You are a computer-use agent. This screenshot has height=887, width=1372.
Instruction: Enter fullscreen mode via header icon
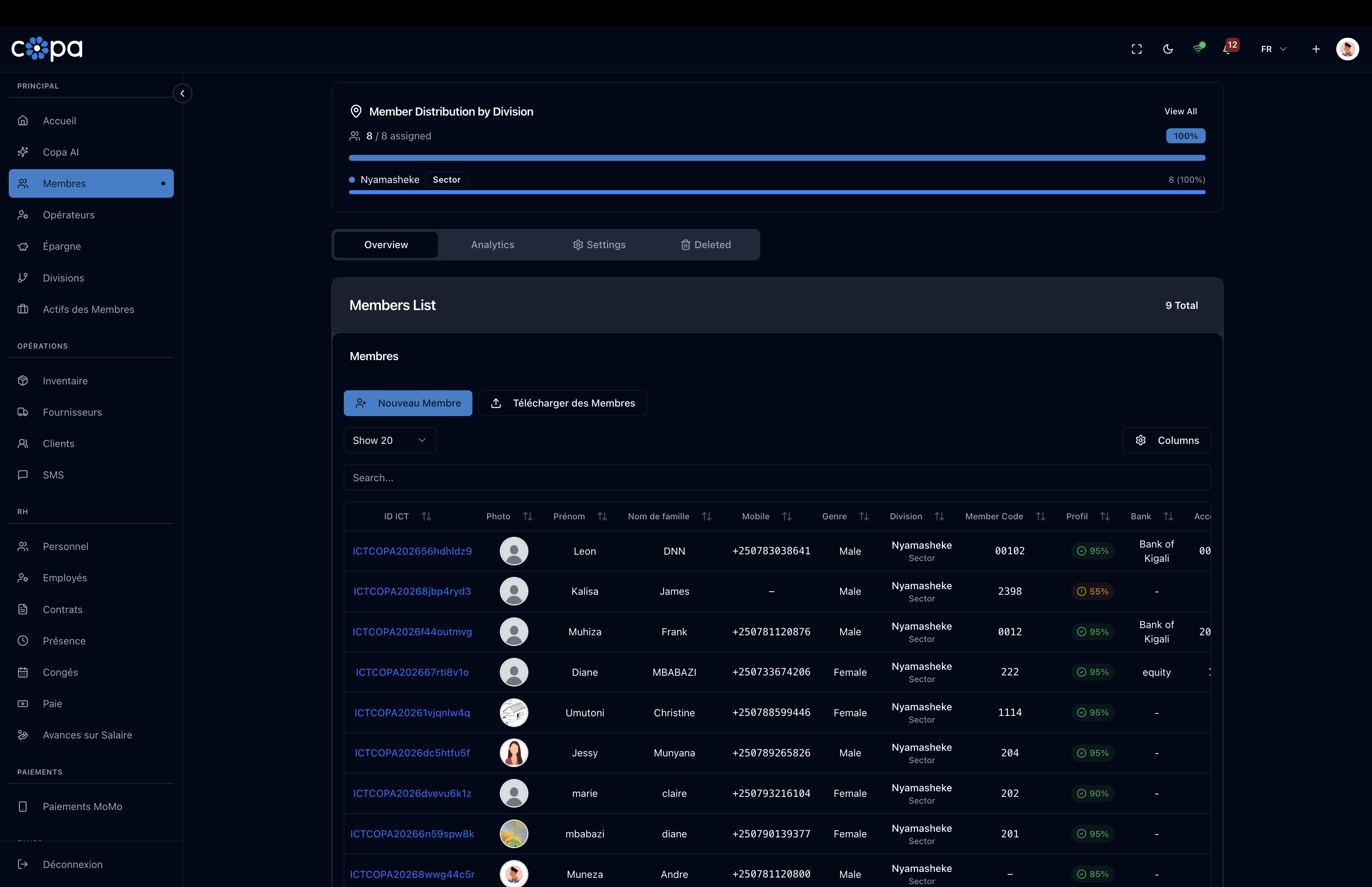[x=1136, y=49]
